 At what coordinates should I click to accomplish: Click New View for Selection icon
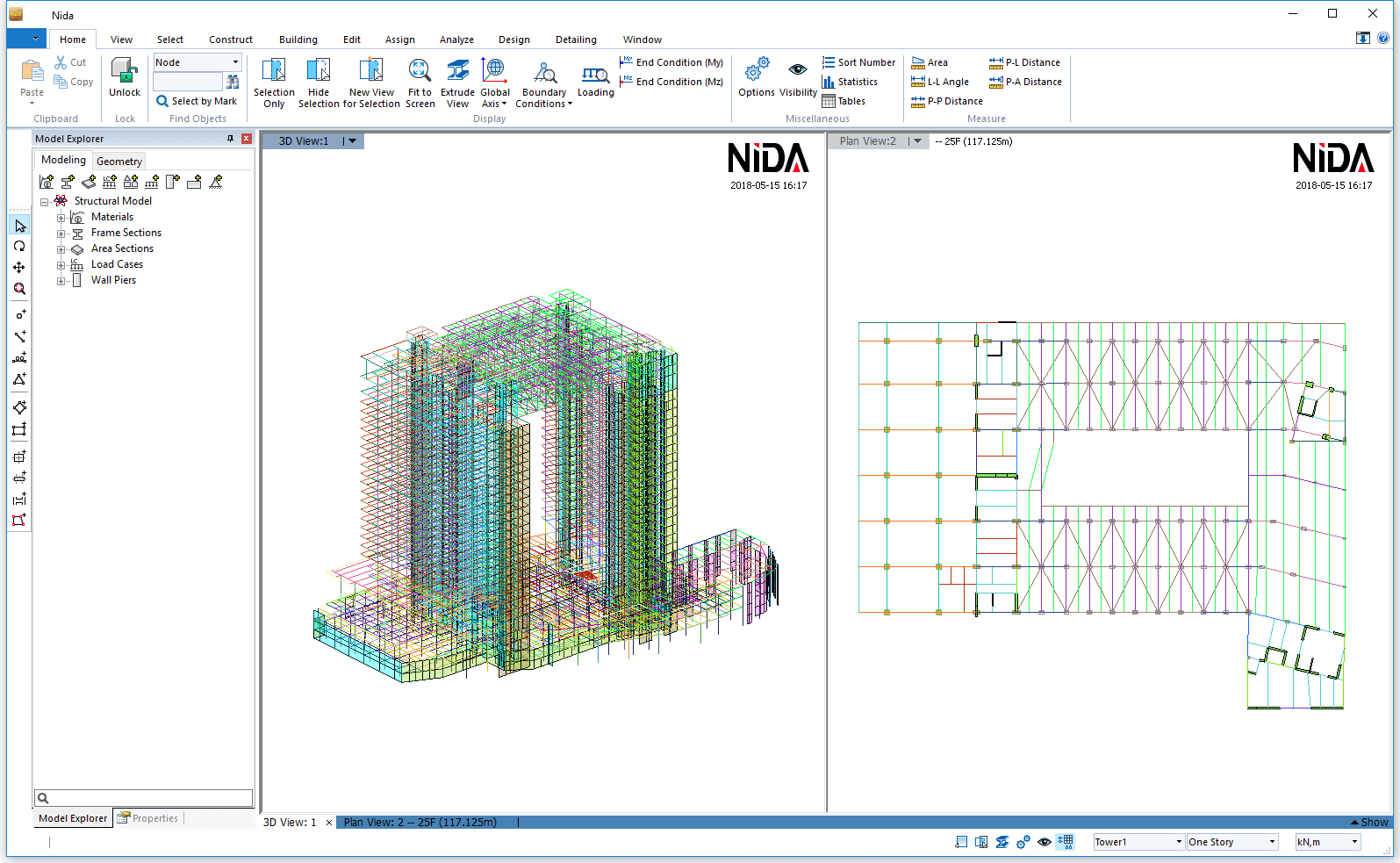point(371,70)
